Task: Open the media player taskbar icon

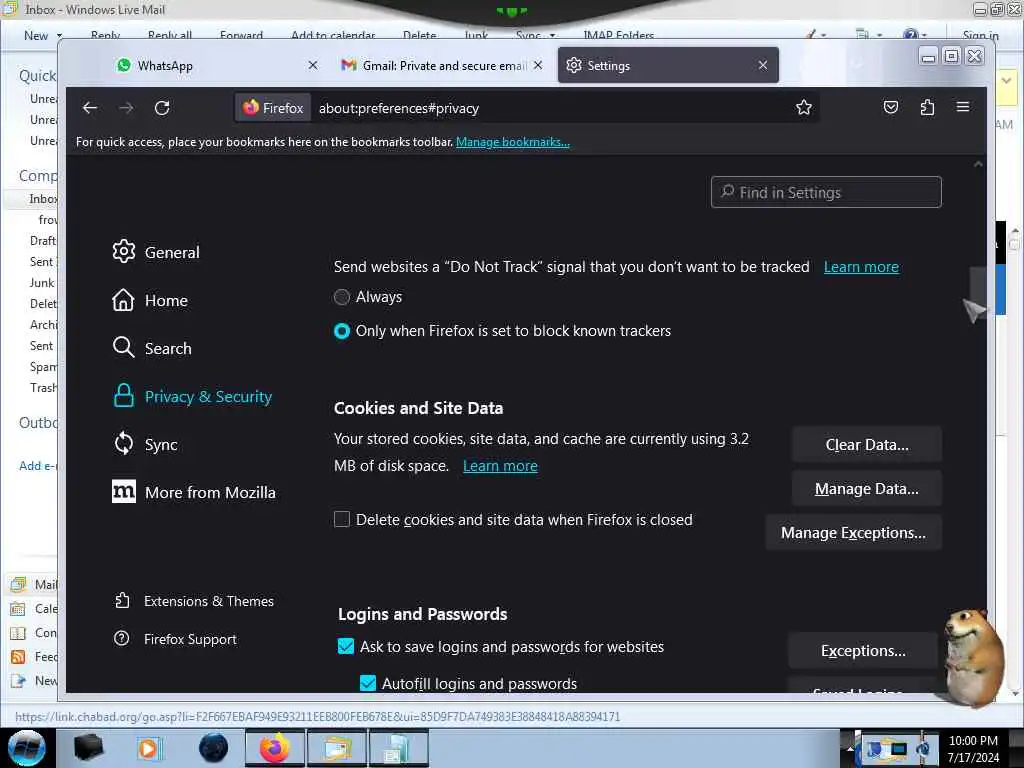Action: [148, 748]
